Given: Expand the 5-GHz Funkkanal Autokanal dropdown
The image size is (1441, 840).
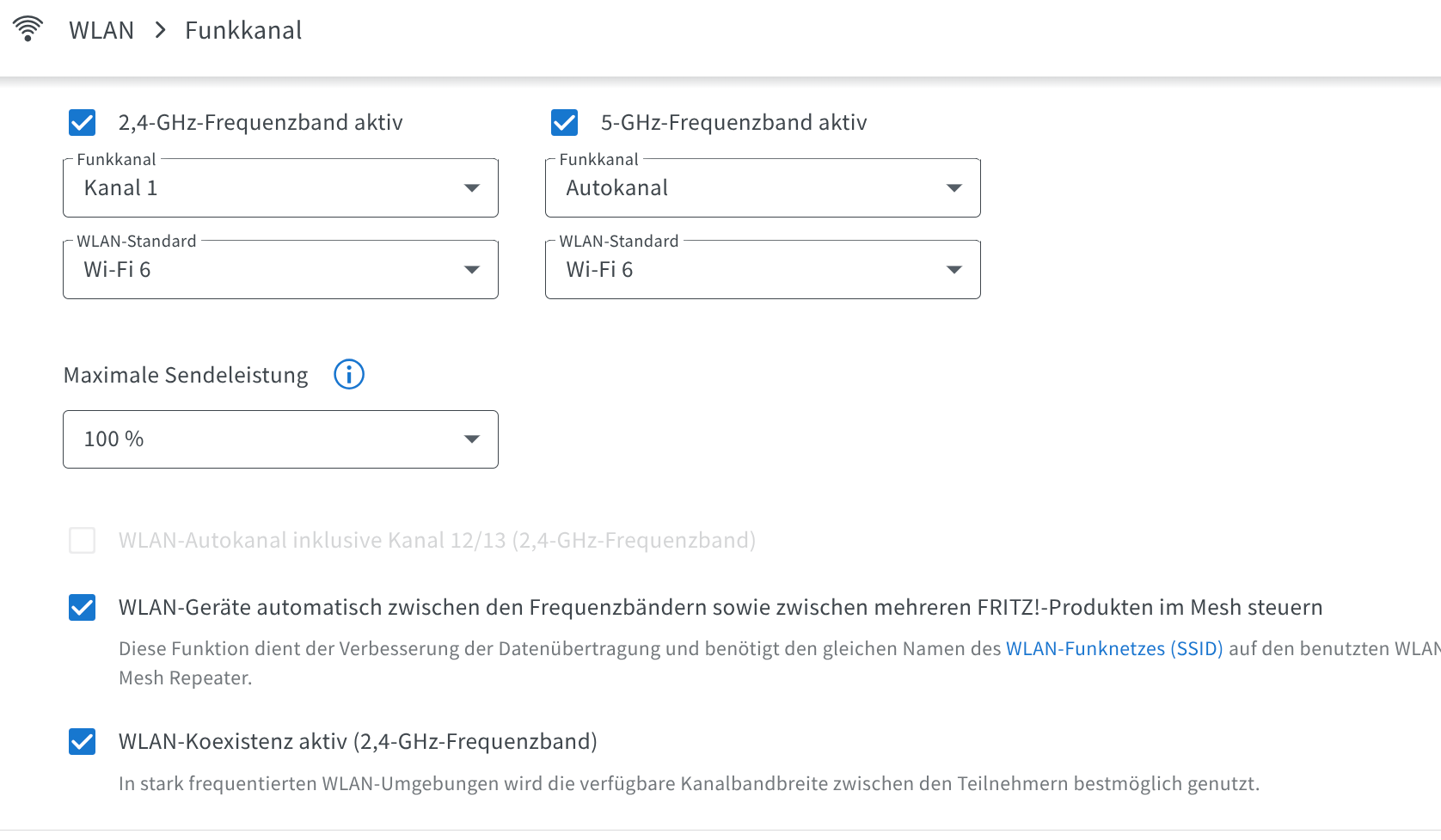Looking at the screenshot, I should click(x=763, y=188).
